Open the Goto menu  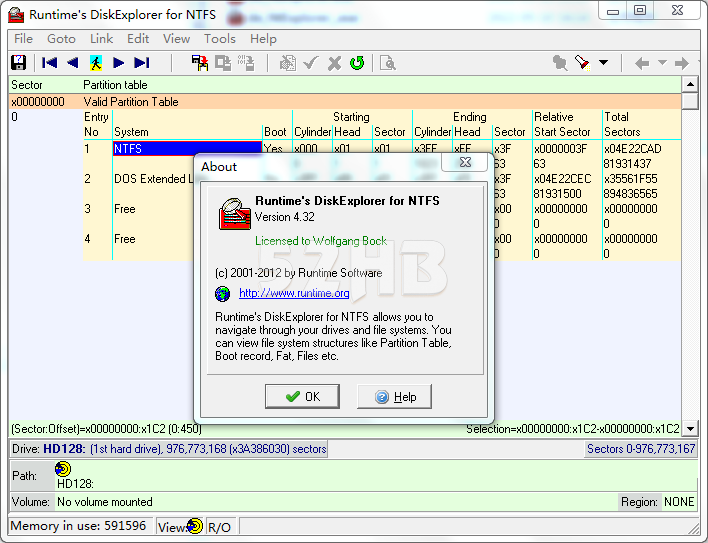[61, 39]
